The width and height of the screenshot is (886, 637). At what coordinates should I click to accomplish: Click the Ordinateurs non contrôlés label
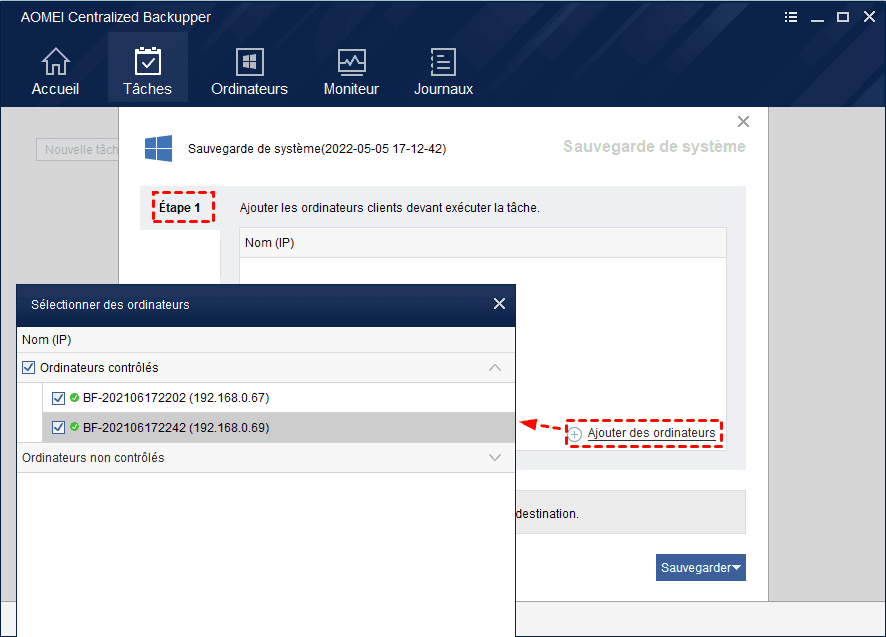click(x=93, y=457)
